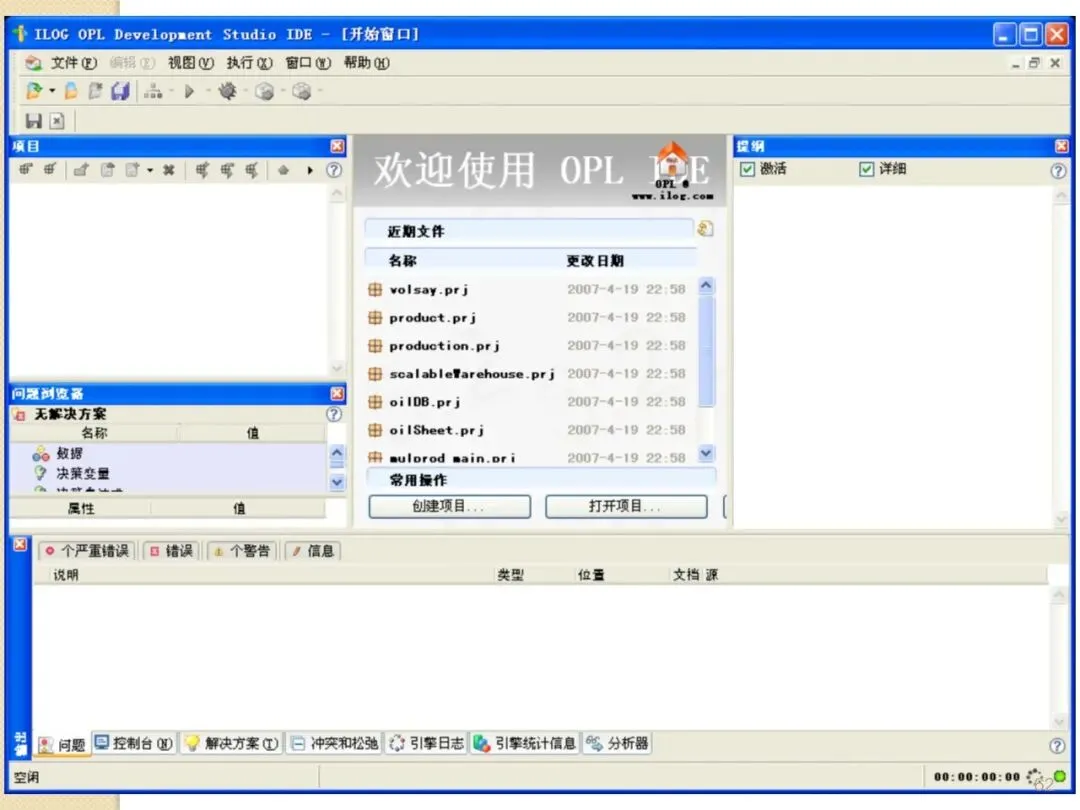
Task: Select the 问题 tab
Action: pyautogui.click(x=63, y=745)
